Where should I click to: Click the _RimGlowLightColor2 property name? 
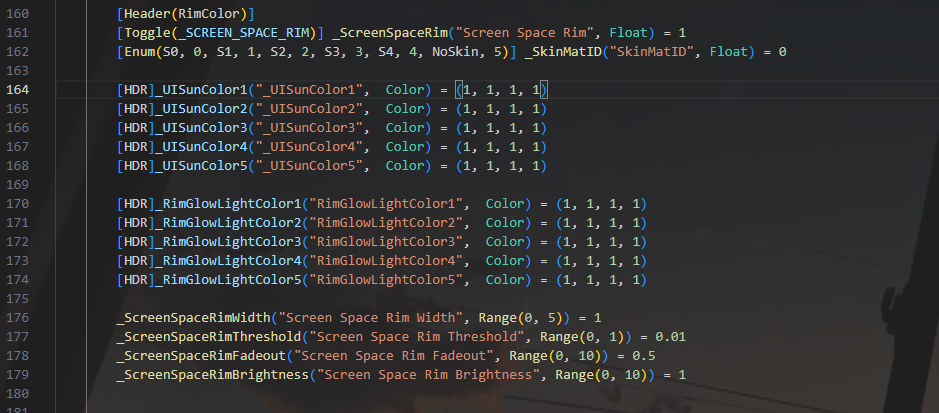click(x=230, y=222)
